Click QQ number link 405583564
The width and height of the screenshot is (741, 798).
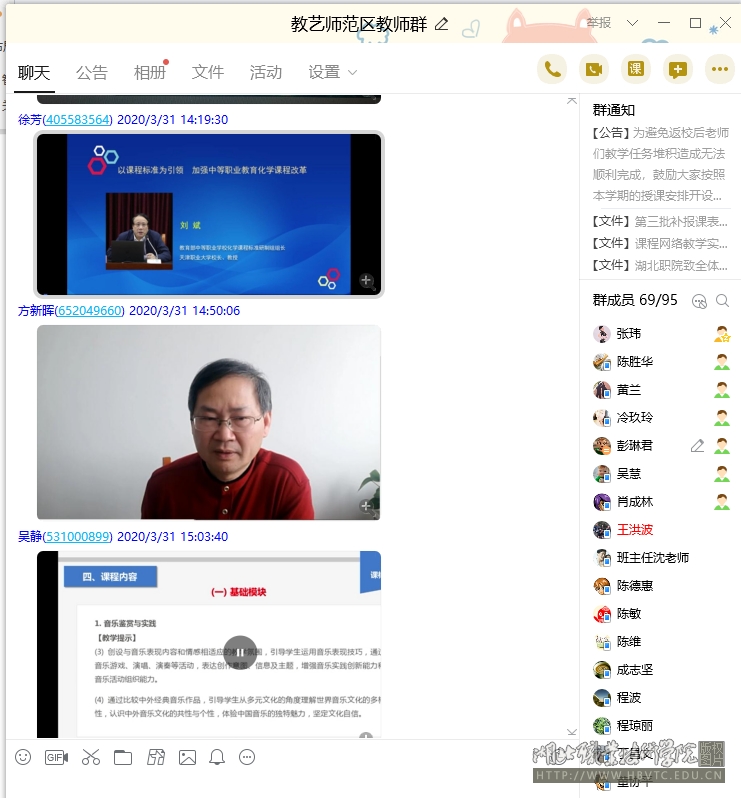point(78,119)
